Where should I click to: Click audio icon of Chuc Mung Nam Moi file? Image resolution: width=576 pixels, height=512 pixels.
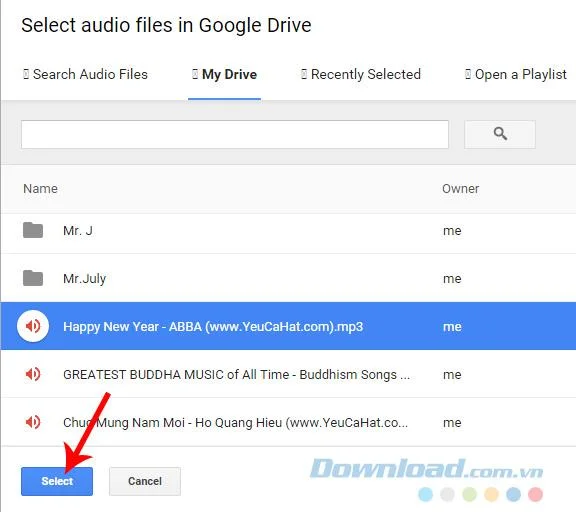tap(33, 422)
